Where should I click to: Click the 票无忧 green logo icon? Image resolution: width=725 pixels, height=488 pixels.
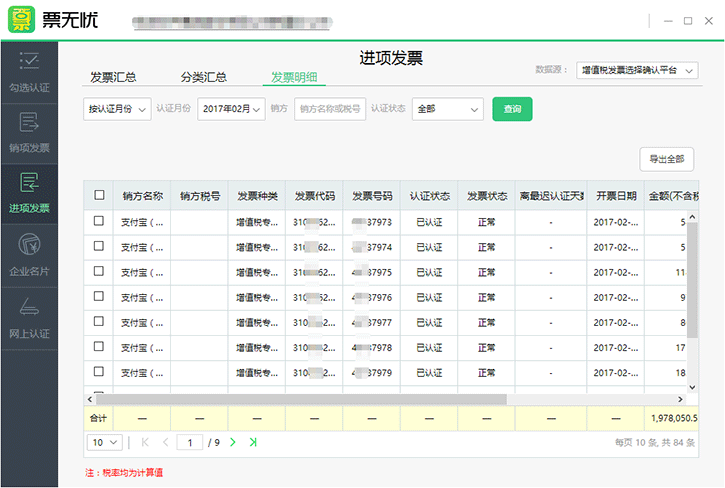pos(21,19)
